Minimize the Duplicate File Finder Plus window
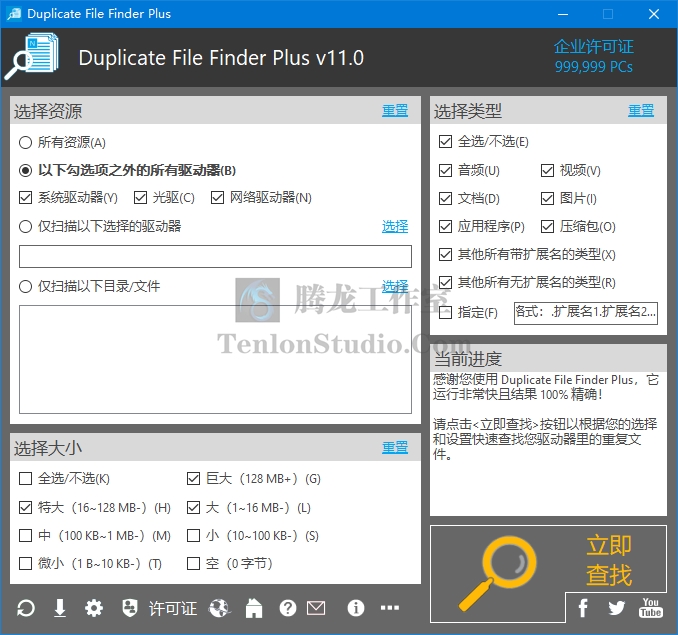This screenshot has width=678, height=635. (x=563, y=14)
